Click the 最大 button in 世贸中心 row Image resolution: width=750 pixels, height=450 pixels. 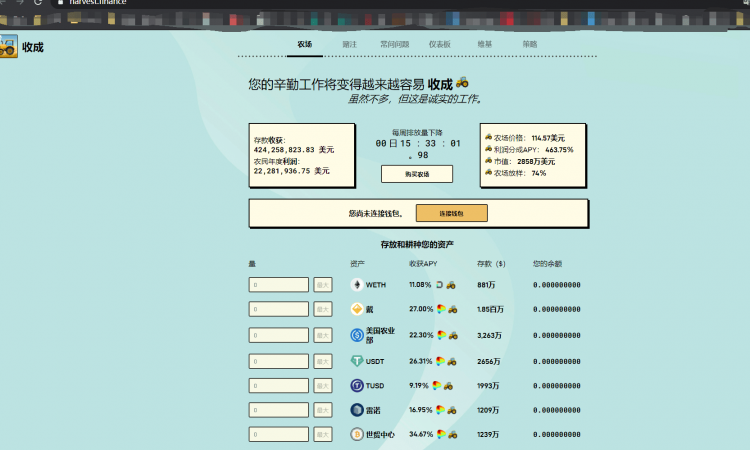click(x=323, y=434)
